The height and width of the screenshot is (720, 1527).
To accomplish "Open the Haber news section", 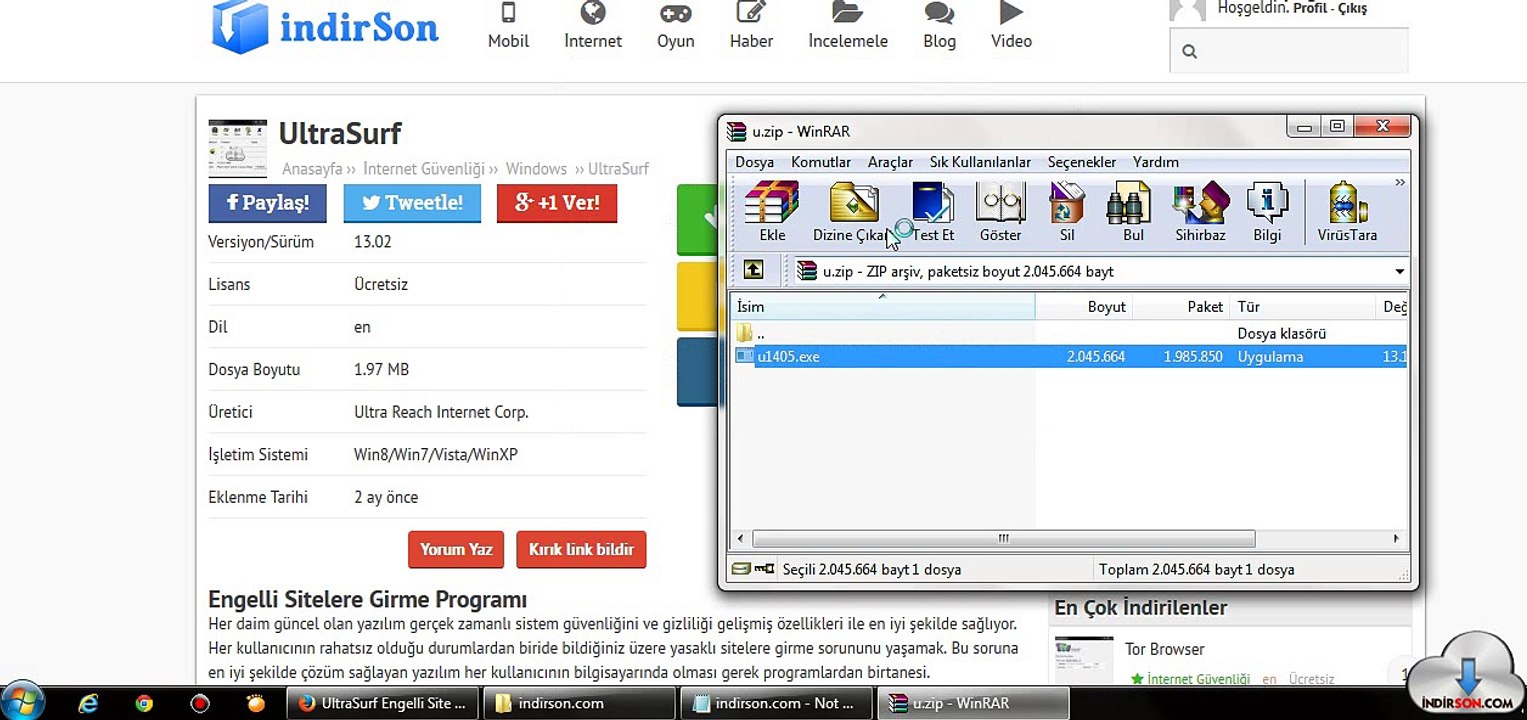I will [751, 26].
